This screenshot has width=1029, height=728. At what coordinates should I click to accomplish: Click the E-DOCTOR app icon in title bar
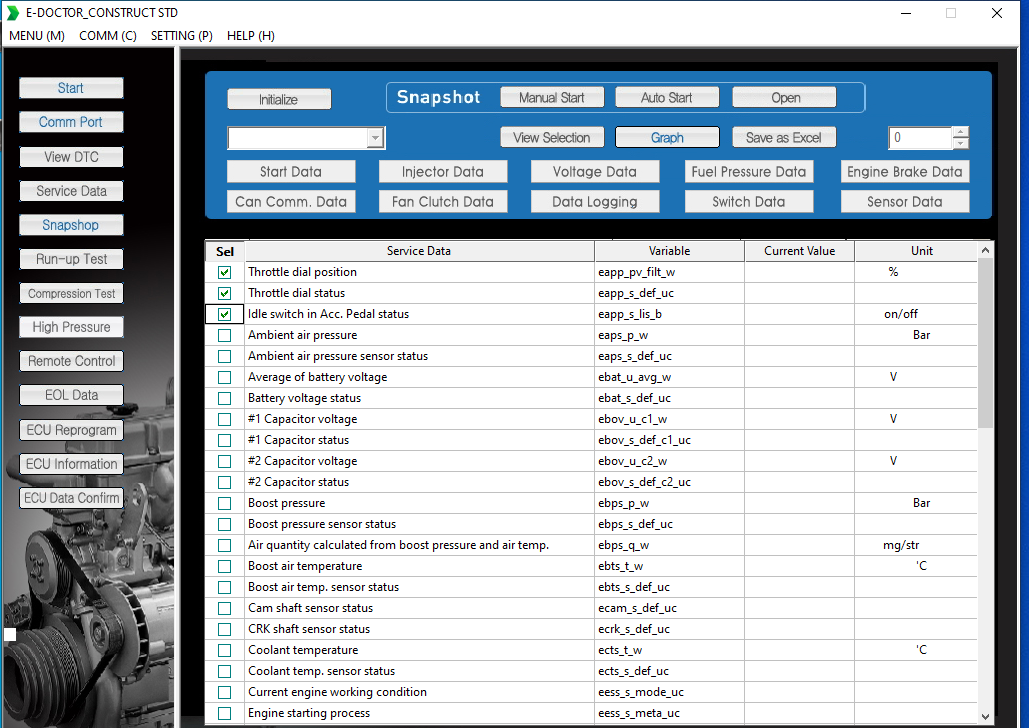12,12
